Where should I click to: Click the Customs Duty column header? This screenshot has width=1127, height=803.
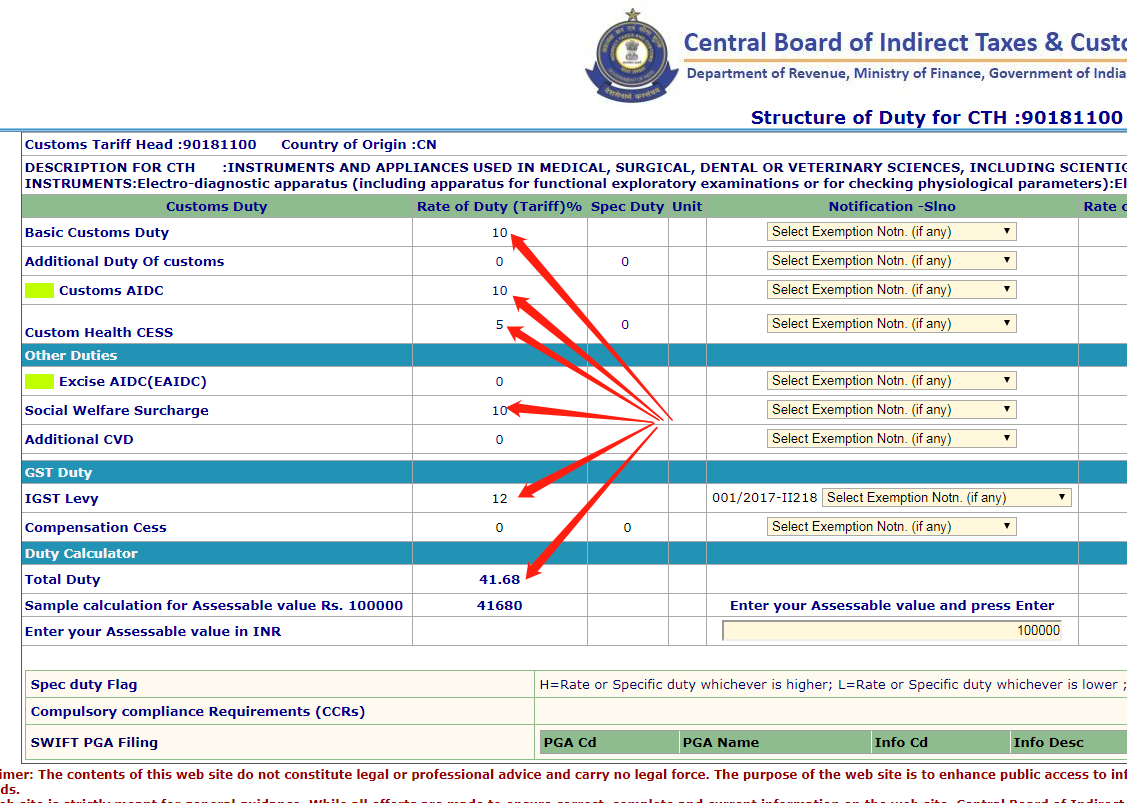pos(216,206)
